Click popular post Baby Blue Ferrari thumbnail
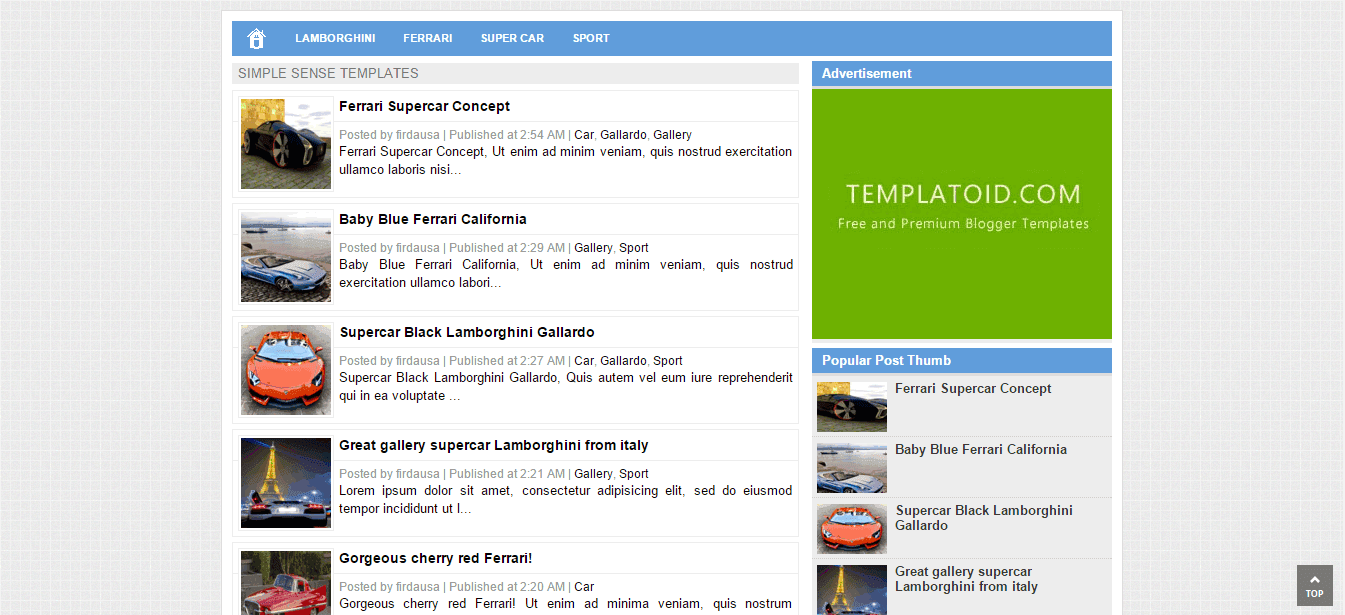Image resolution: width=1345 pixels, height=615 pixels. pyautogui.click(x=852, y=467)
